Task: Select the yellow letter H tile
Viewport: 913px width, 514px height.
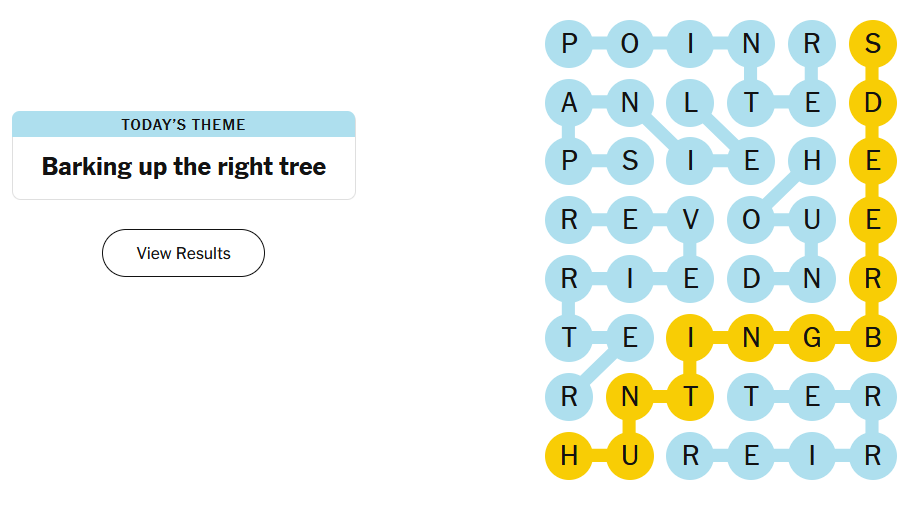Action: tap(569, 456)
